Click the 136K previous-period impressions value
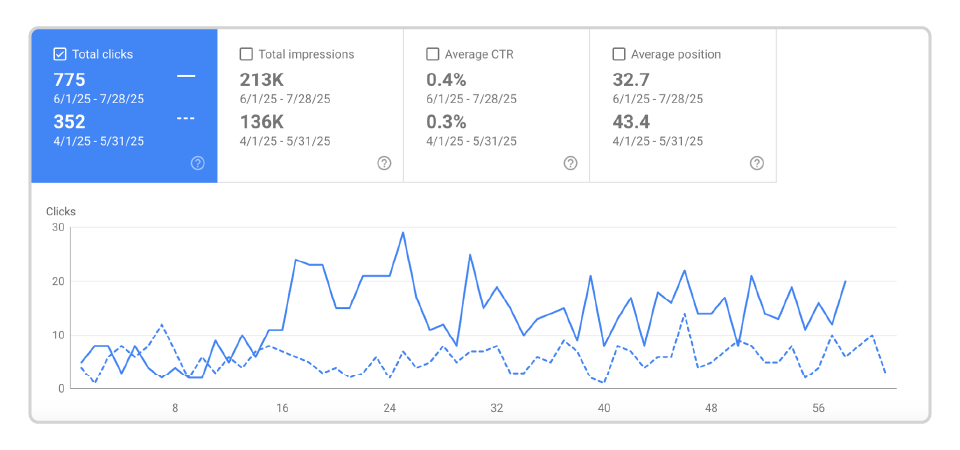The width and height of the screenshot is (960, 450). [x=262, y=122]
